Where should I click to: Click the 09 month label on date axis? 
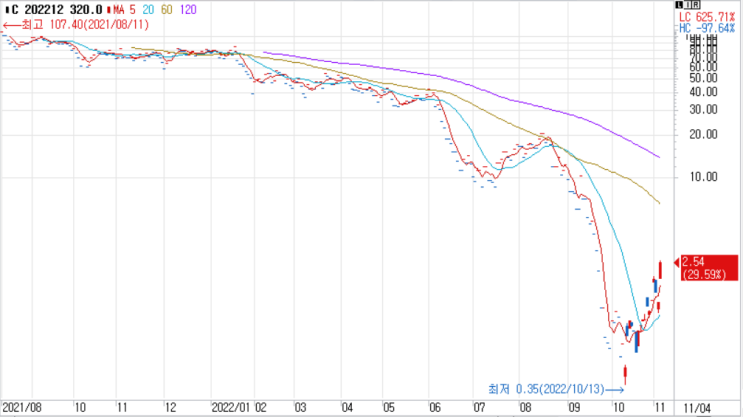574,408
